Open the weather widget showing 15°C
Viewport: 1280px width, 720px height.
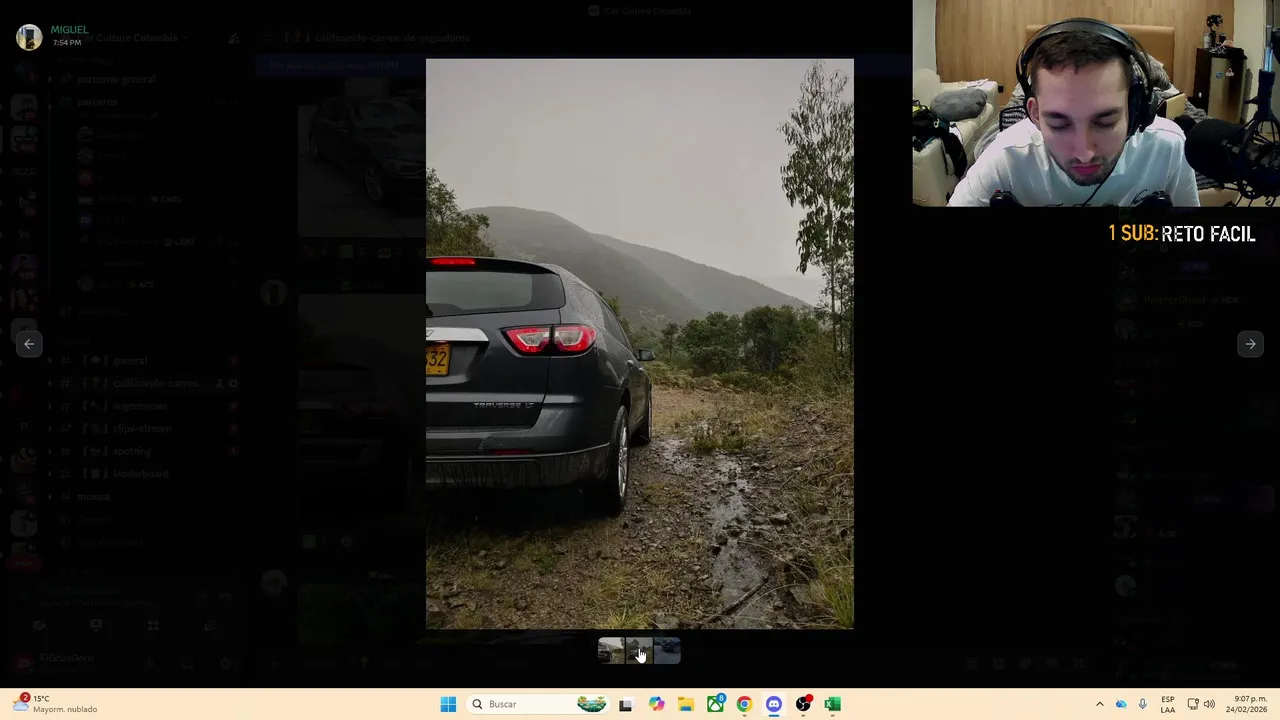pos(55,704)
